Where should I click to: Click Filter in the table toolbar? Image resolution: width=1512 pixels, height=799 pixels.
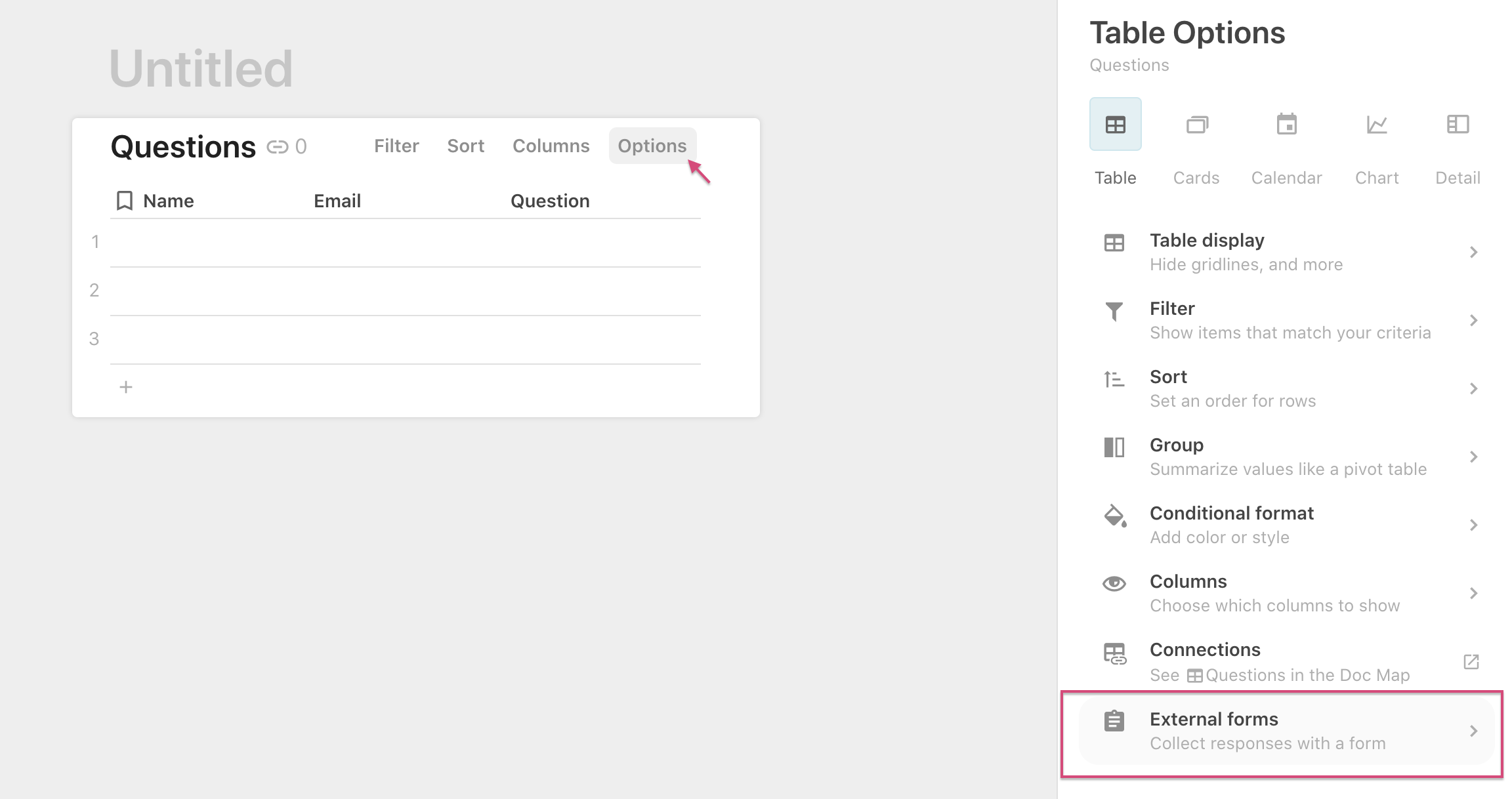pyautogui.click(x=396, y=146)
